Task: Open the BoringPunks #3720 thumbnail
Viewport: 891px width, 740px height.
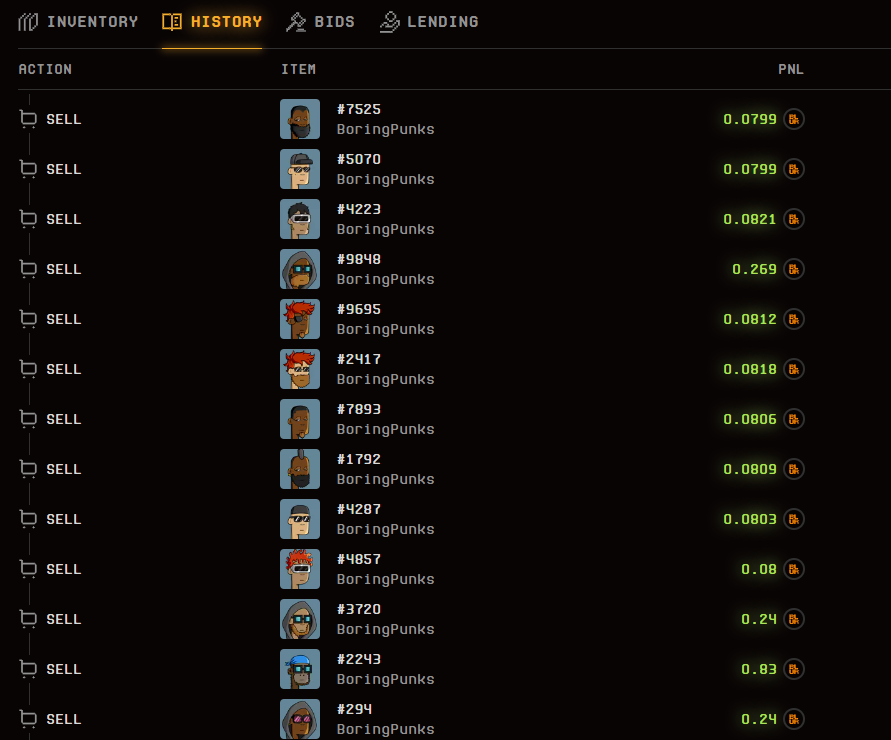Action: [x=300, y=620]
